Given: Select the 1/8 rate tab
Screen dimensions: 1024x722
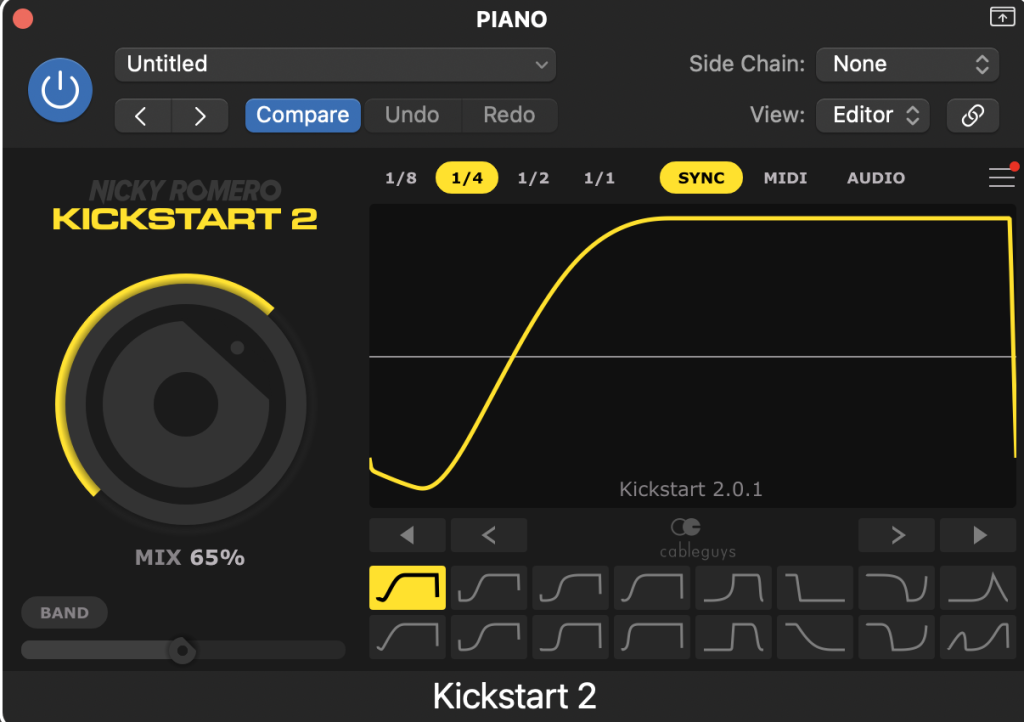Looking at the screenshot, I should 401,179.
